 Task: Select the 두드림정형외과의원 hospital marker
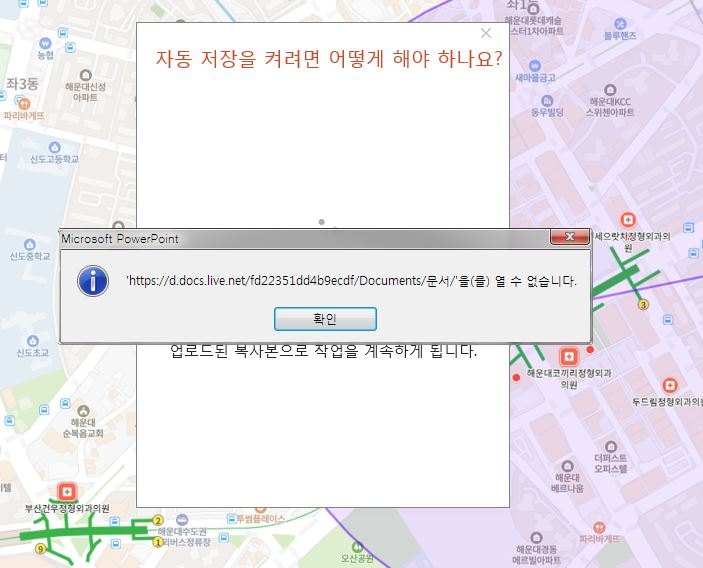670,385
